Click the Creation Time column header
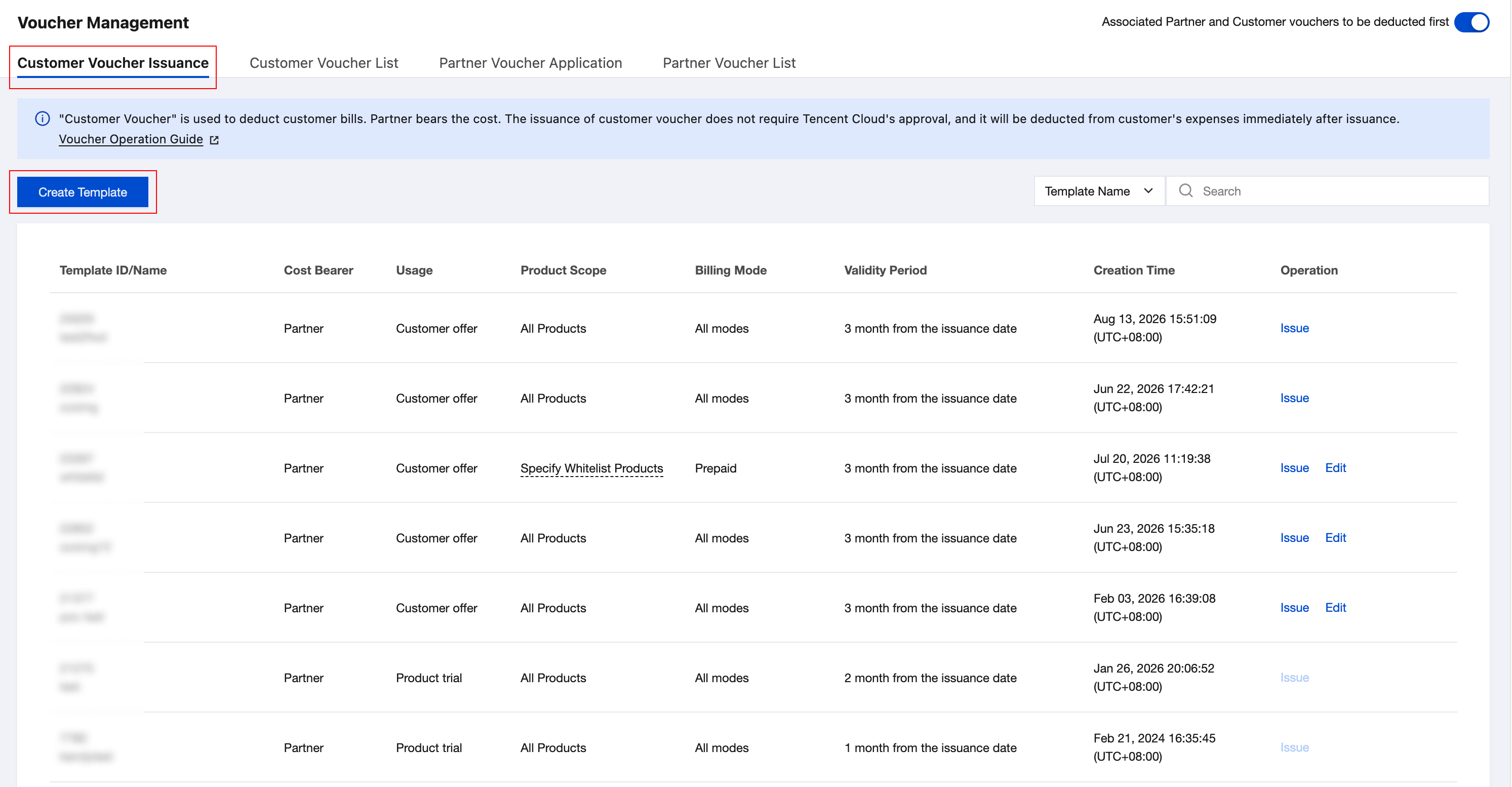Image resolution: width=1512 pixels, height=787 pixels. (1133, 270)
